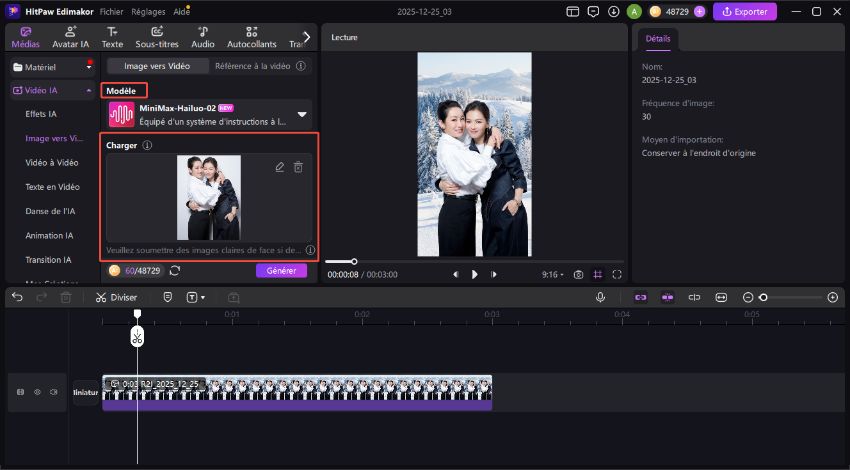Click the Exporter button
This screenshot has width=850, height=470.
[745, 12]
